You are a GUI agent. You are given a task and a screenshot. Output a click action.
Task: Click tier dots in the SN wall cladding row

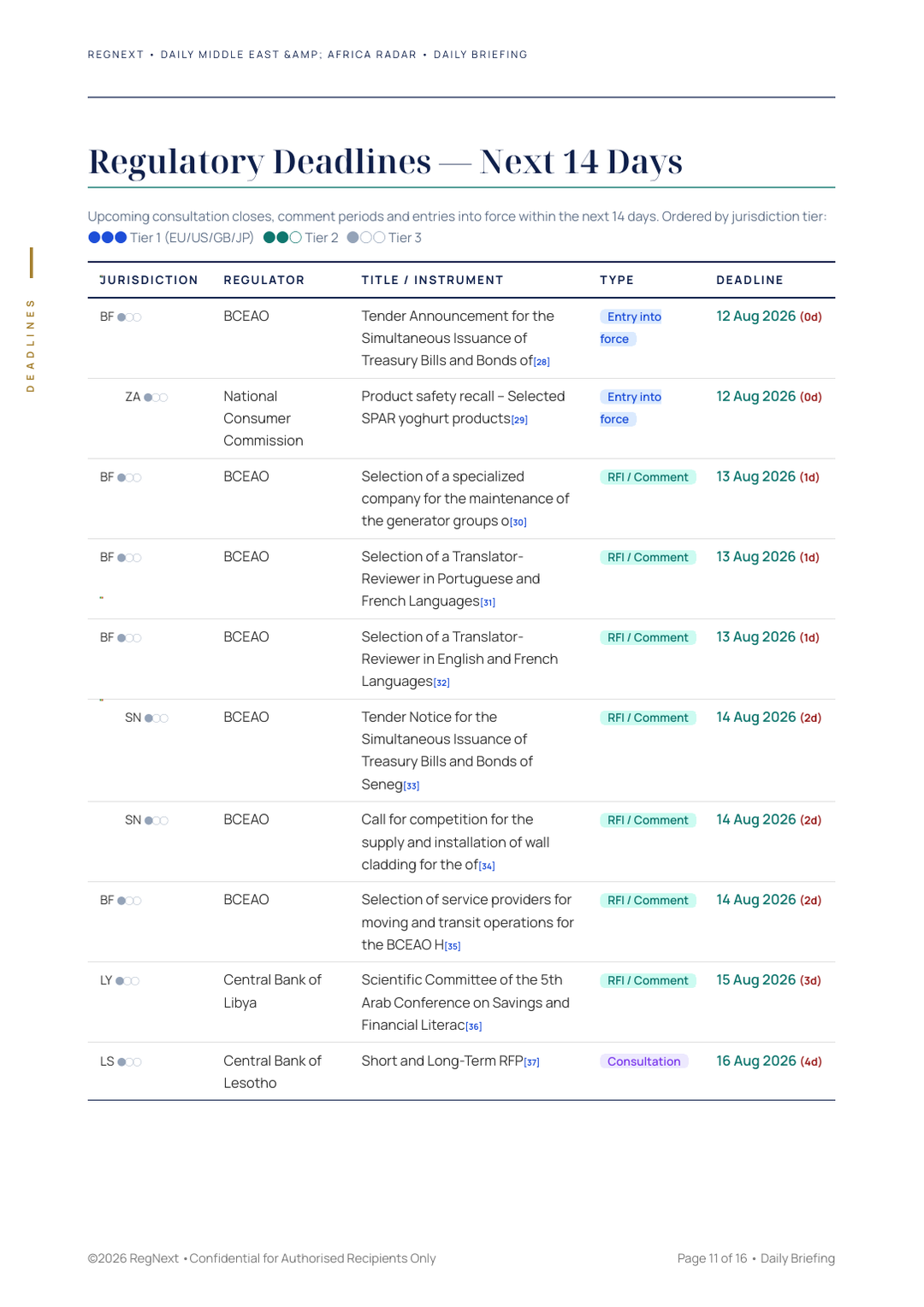click(x=157, y=821)
